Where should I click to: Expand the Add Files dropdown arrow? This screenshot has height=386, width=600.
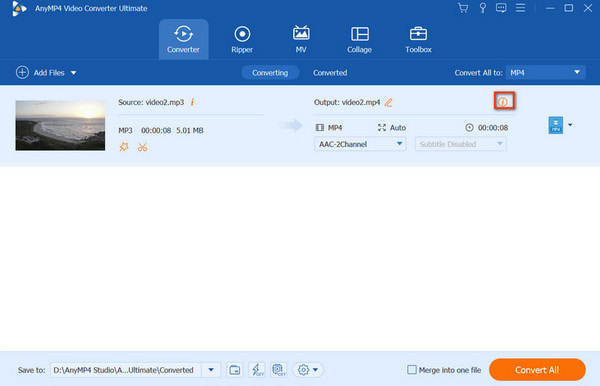click(x=73, y=73)
